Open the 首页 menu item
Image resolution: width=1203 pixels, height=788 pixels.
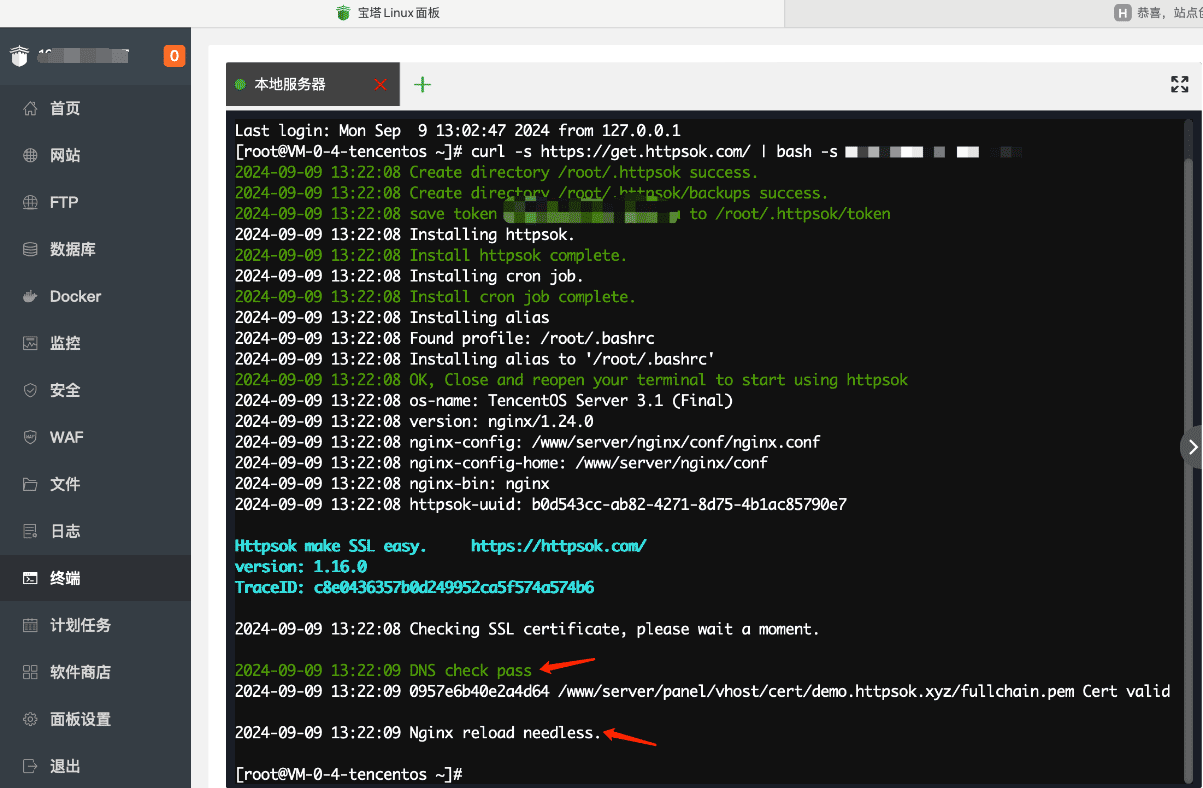point(95,108)
